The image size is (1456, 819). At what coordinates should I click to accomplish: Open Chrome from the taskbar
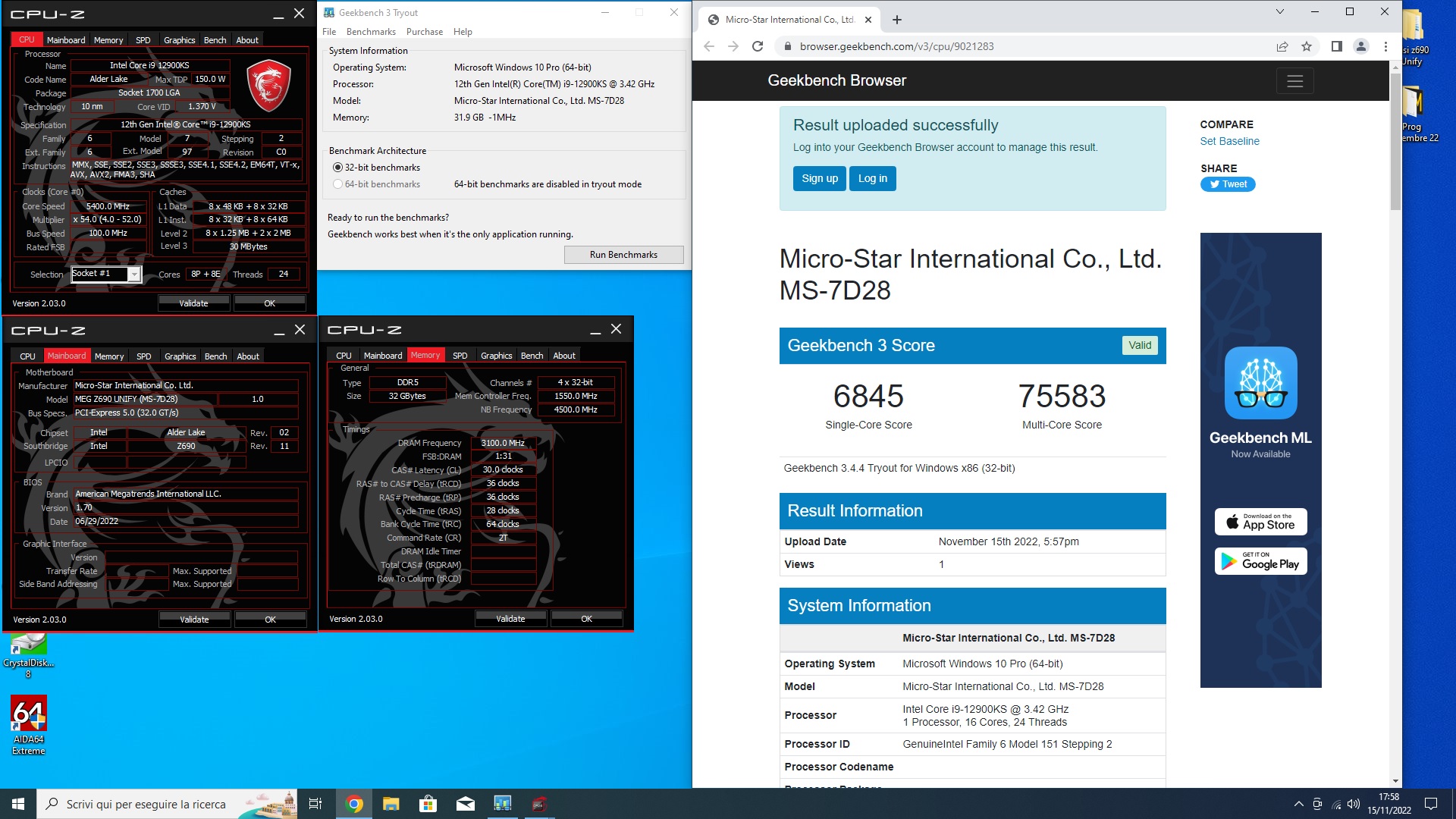(354, 804)
